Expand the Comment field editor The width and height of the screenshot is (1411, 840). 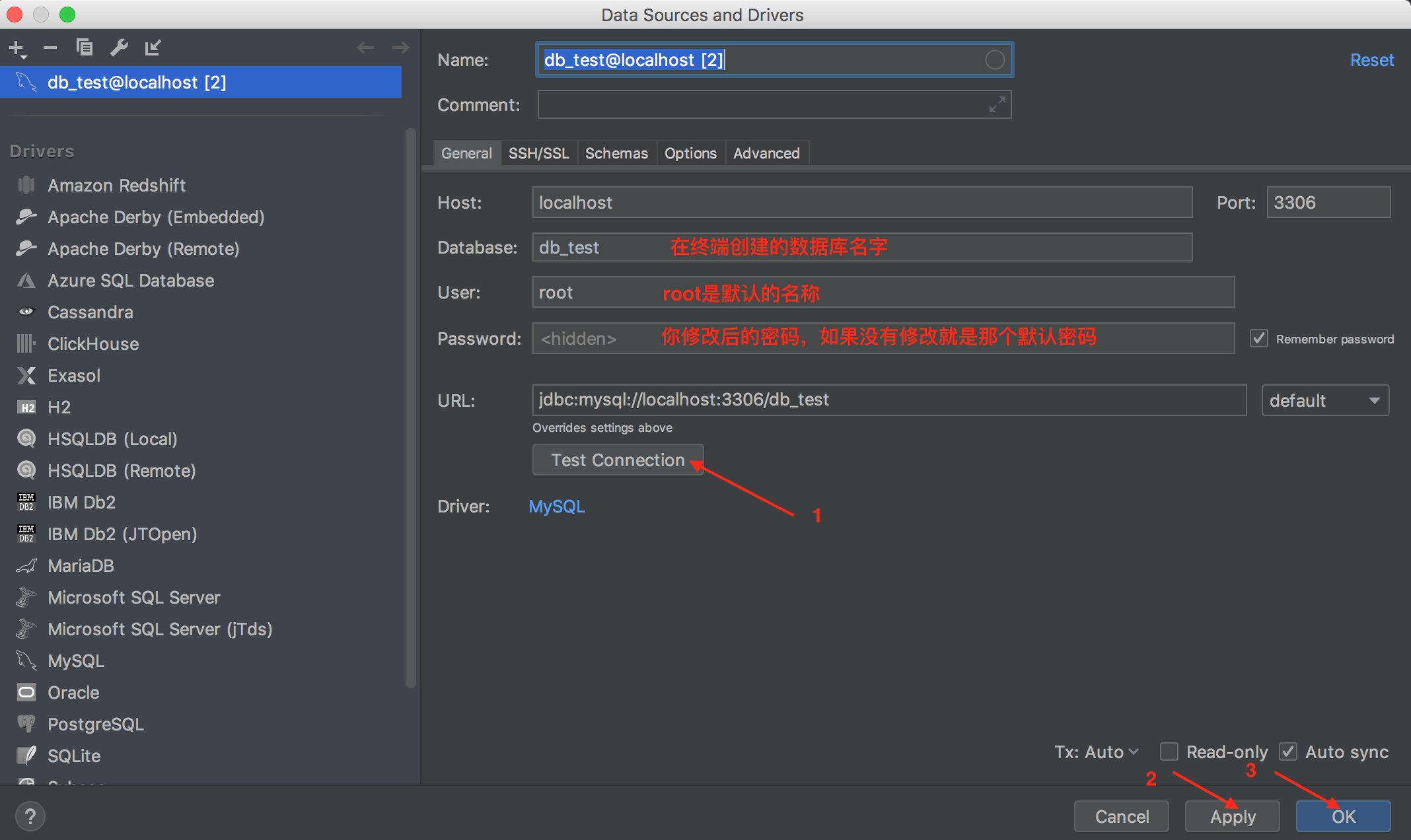coord(996,104)
